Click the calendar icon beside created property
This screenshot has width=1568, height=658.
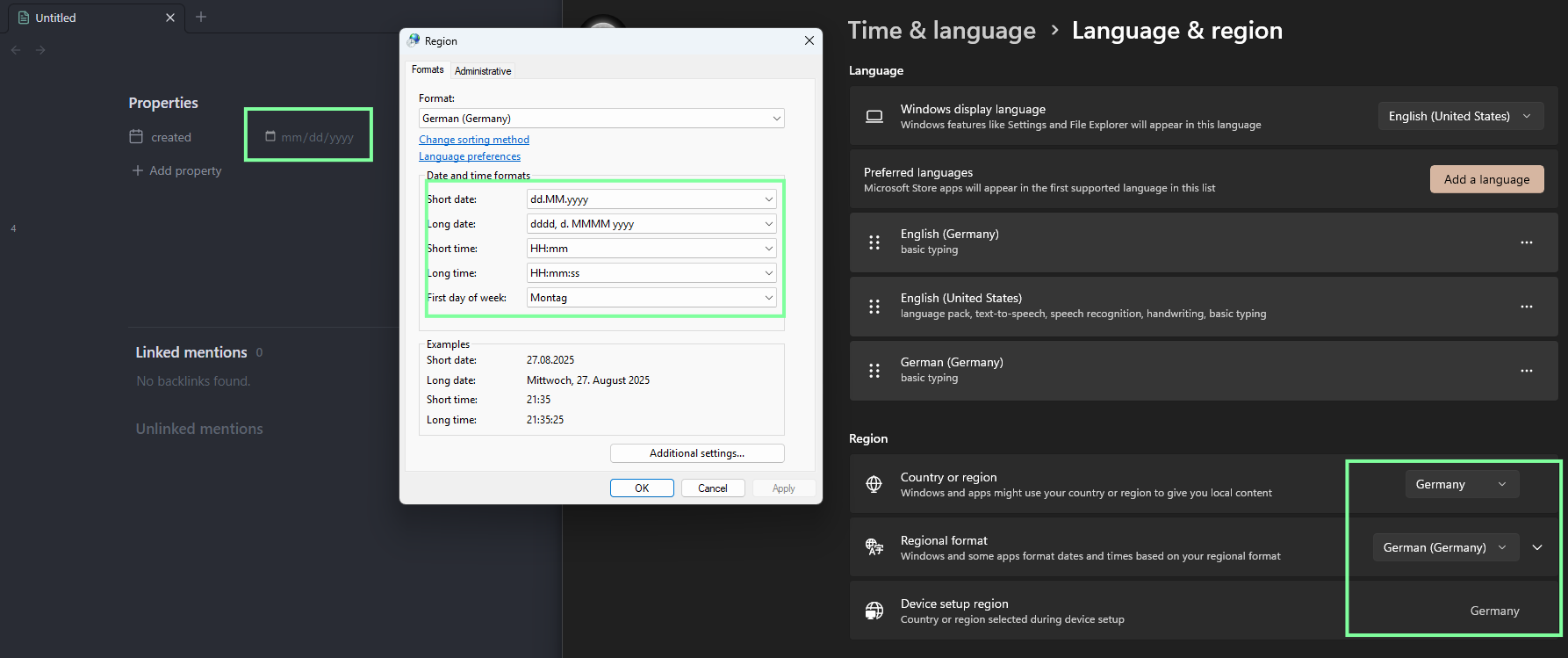[x=136, y=137]
